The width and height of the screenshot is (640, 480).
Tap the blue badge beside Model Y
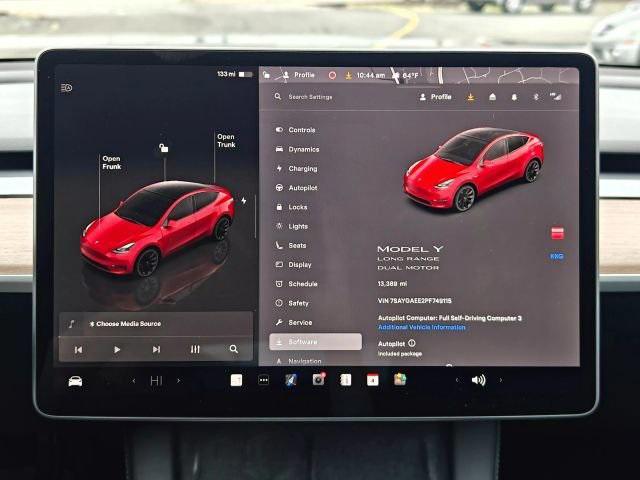(x=557, y=256)
